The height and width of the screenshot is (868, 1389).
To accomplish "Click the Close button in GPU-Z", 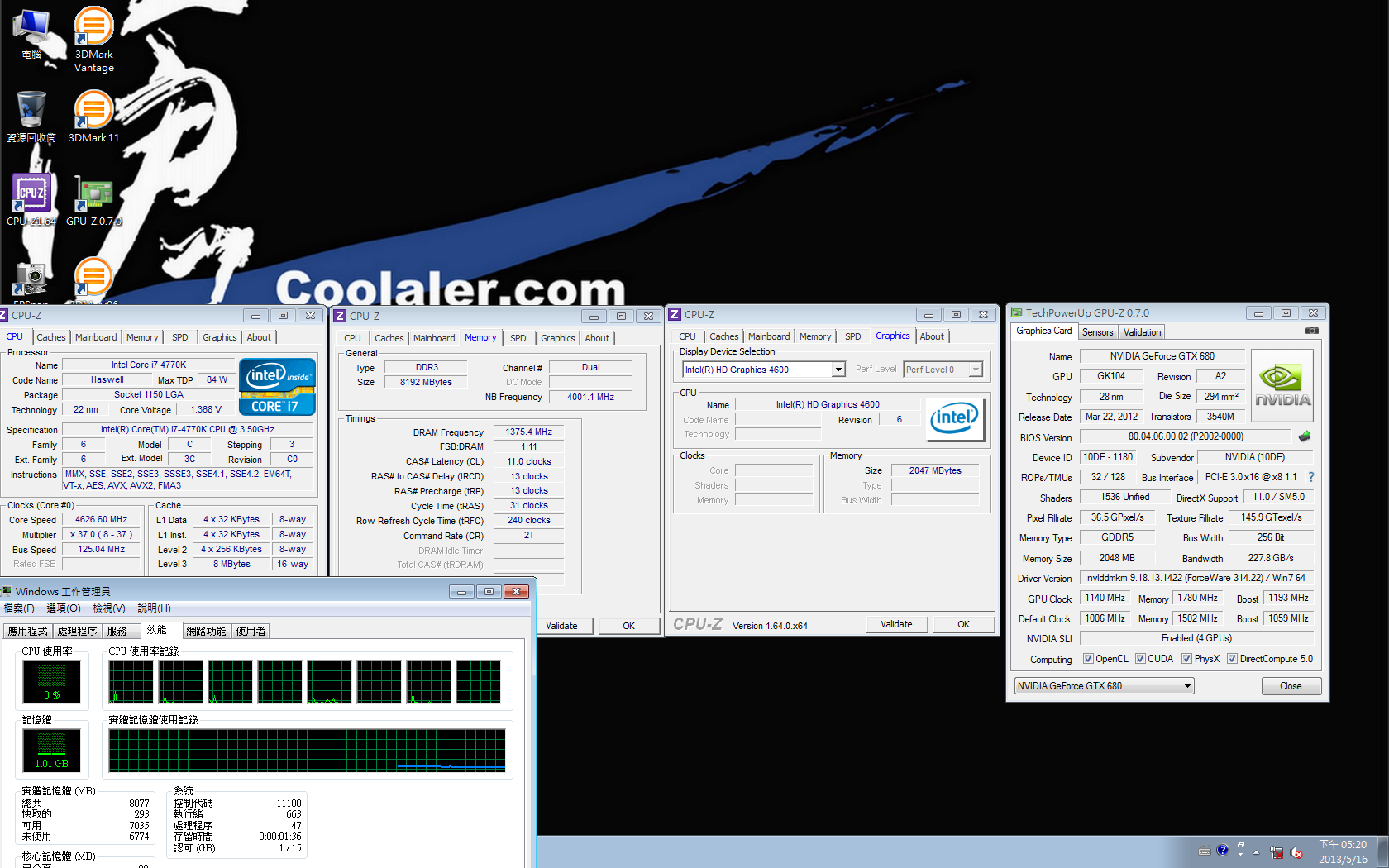I will tap(1291, 686).
